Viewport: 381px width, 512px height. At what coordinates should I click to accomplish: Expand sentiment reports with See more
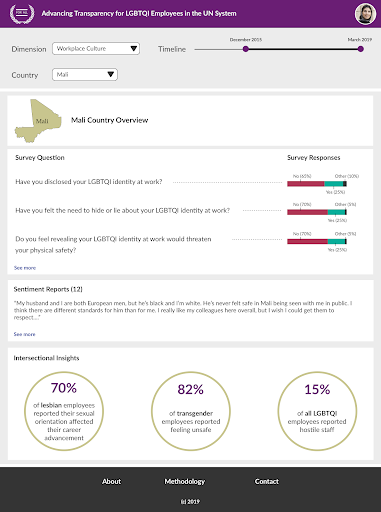click(24, 334)
